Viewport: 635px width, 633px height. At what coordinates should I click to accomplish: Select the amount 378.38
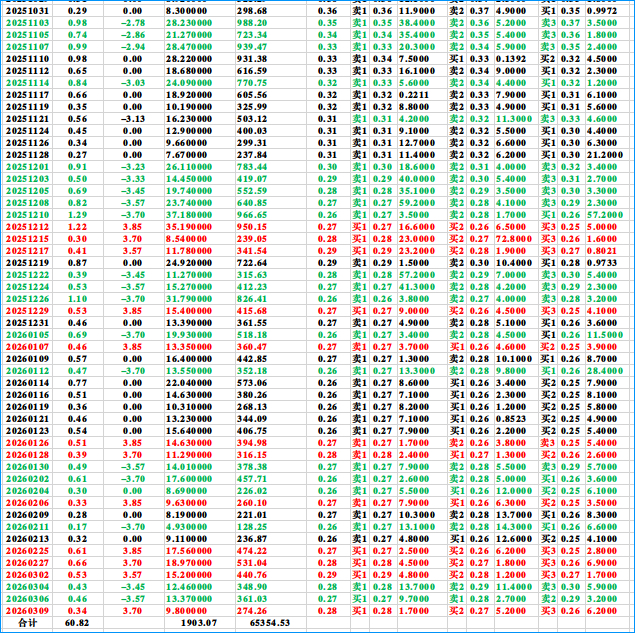click(252, 467)
